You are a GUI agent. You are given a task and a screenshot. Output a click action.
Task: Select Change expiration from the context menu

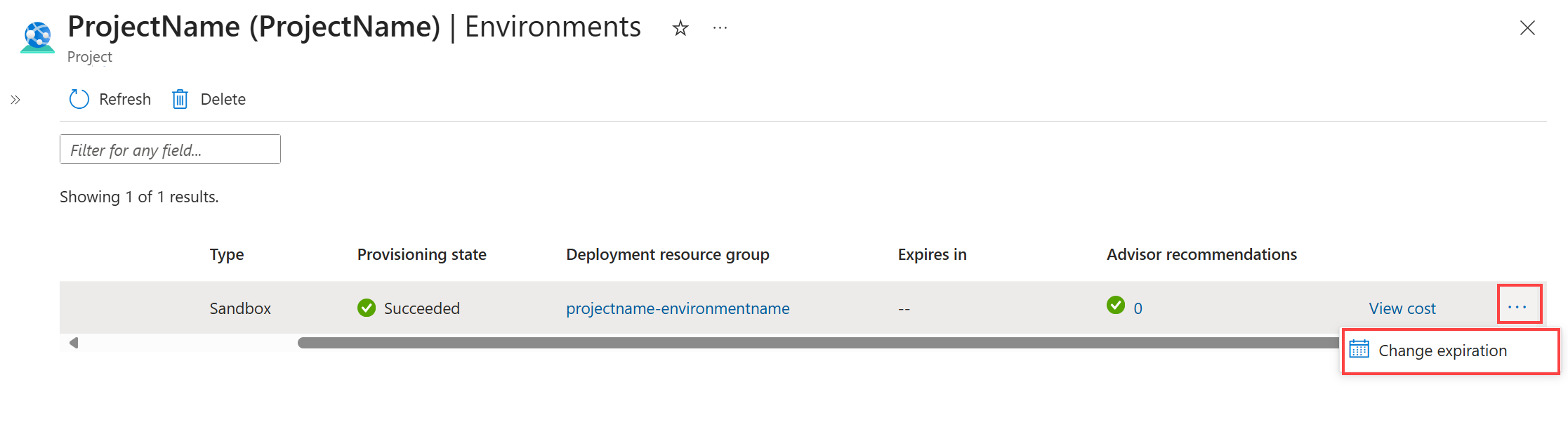click(1442, 351)
